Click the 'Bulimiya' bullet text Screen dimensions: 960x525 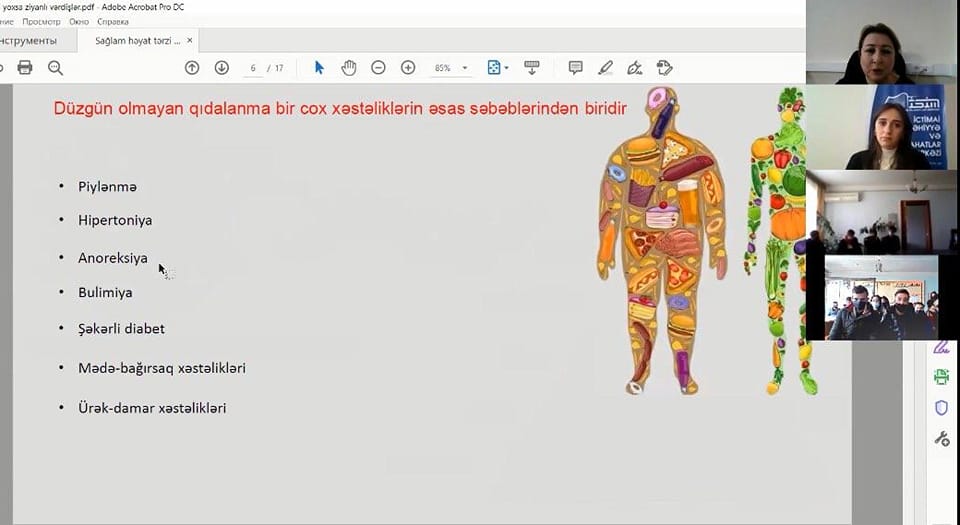click(105, 292)
